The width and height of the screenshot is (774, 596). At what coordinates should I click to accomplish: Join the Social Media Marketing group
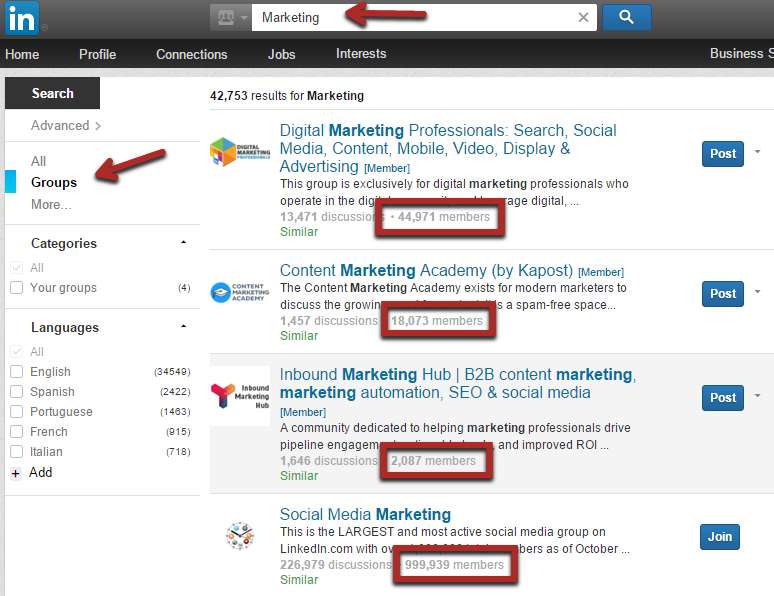(719, 537)
